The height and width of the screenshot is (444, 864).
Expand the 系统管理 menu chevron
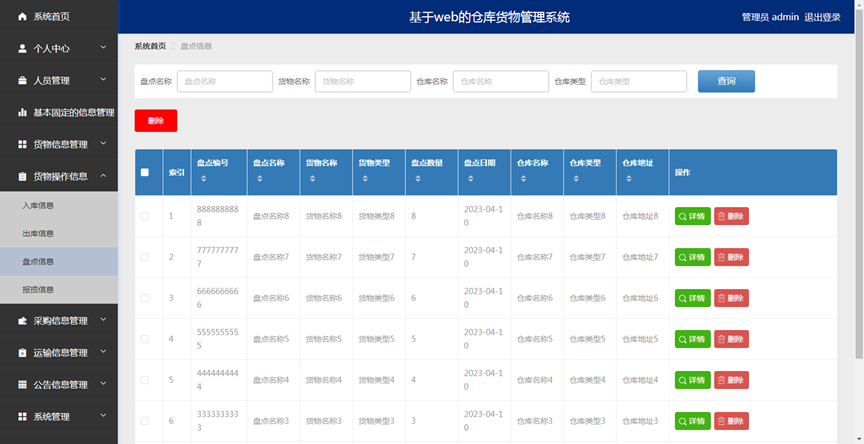point(103,416)
